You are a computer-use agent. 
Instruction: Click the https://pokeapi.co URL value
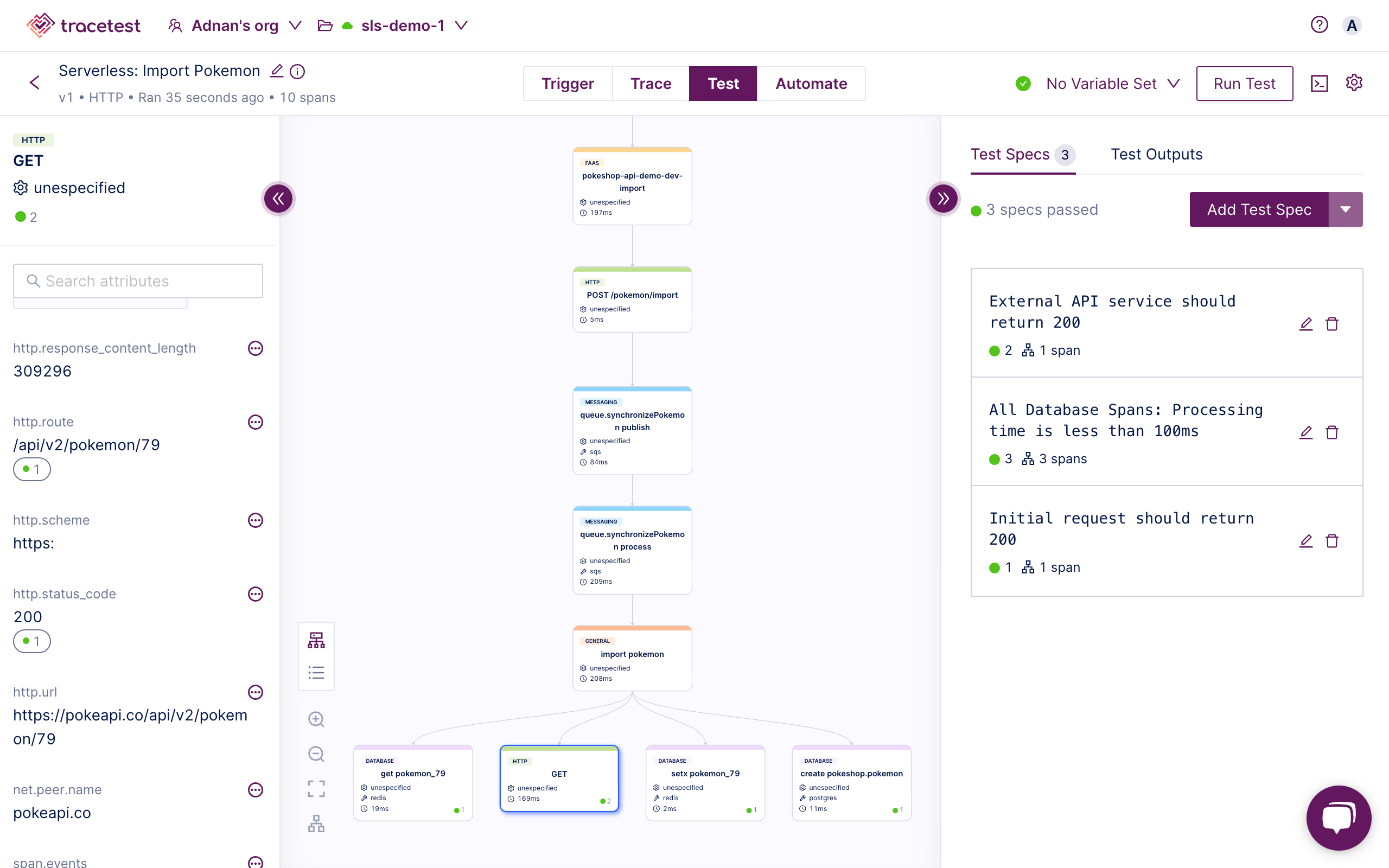[130, 727]
